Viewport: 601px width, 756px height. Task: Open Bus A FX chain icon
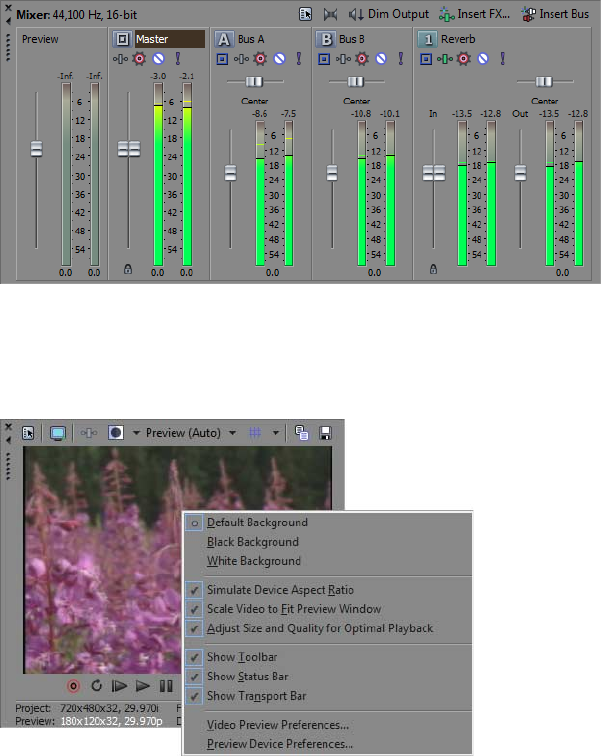(x=241, y=59)
